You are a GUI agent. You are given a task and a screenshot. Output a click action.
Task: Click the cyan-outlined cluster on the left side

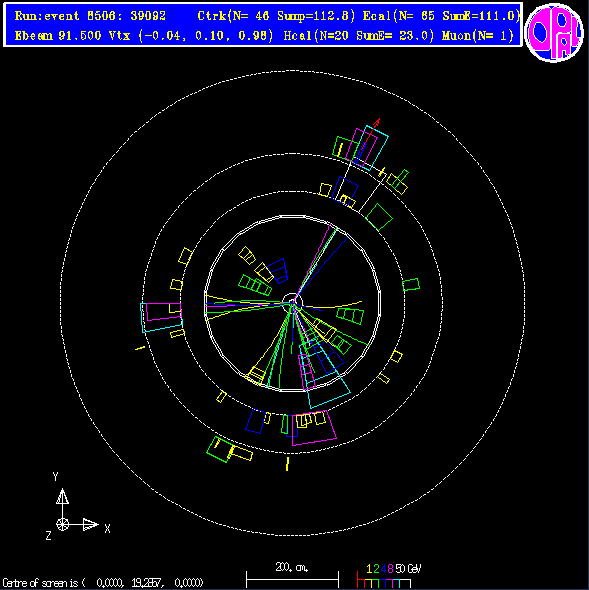(161, 317)
